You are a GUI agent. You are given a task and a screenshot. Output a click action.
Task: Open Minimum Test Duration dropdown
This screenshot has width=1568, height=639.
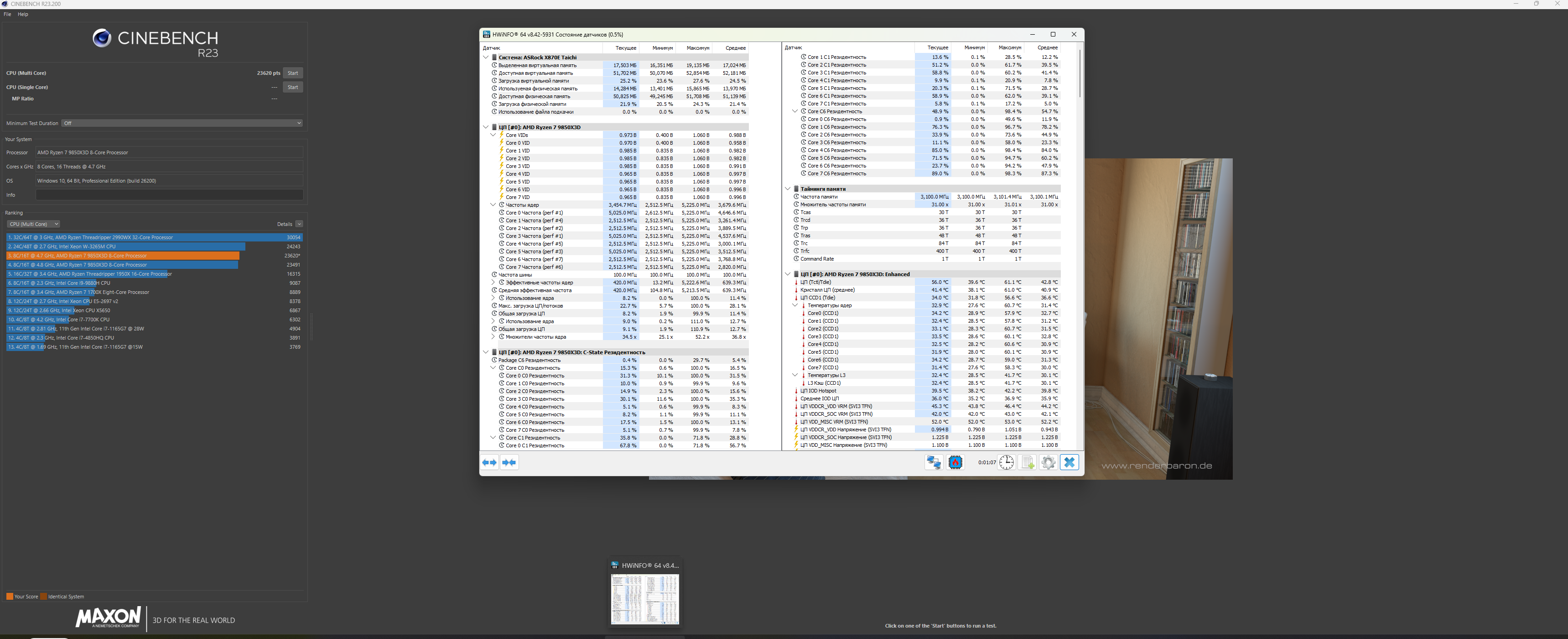[182, 123]
